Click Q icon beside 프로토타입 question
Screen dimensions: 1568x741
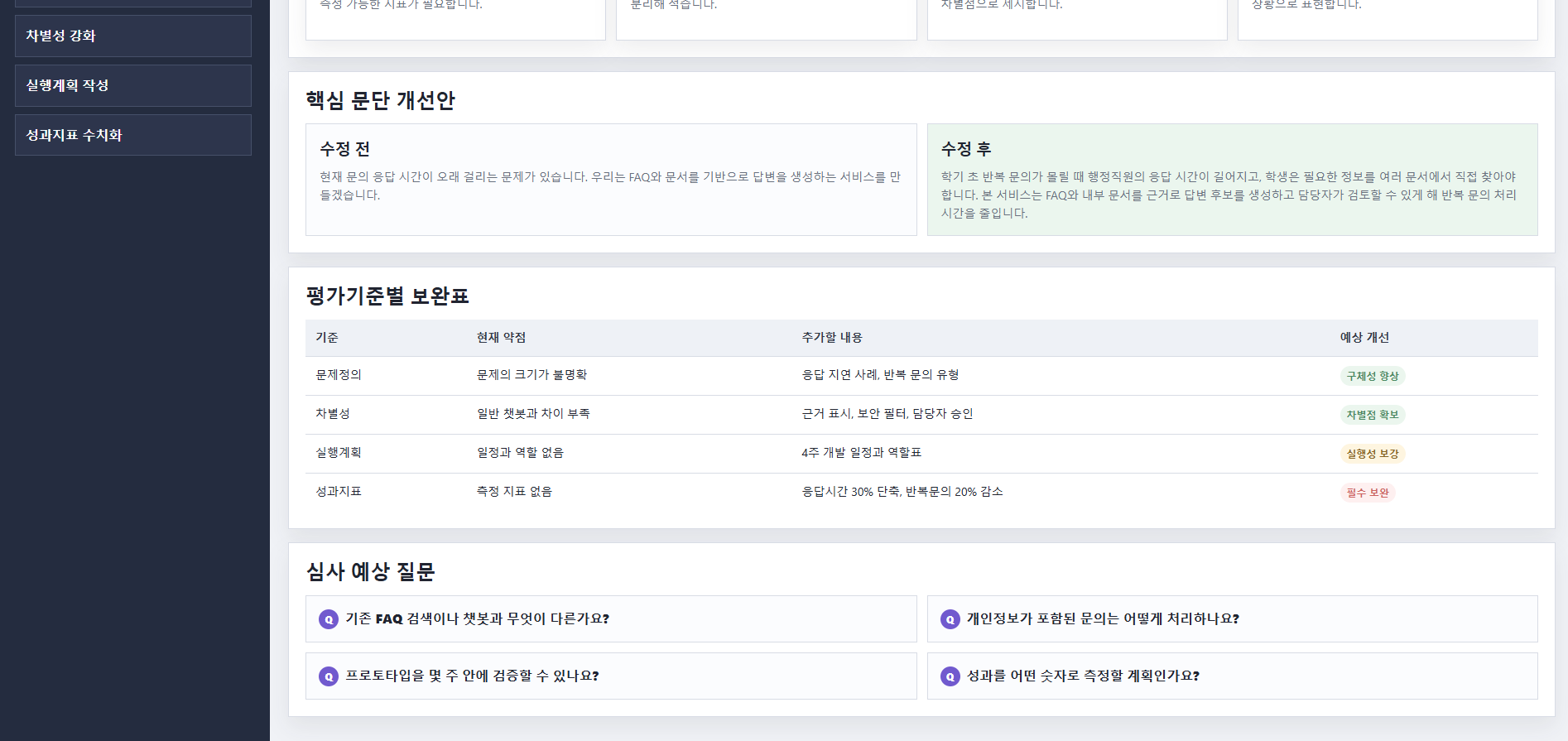[329, 676]
